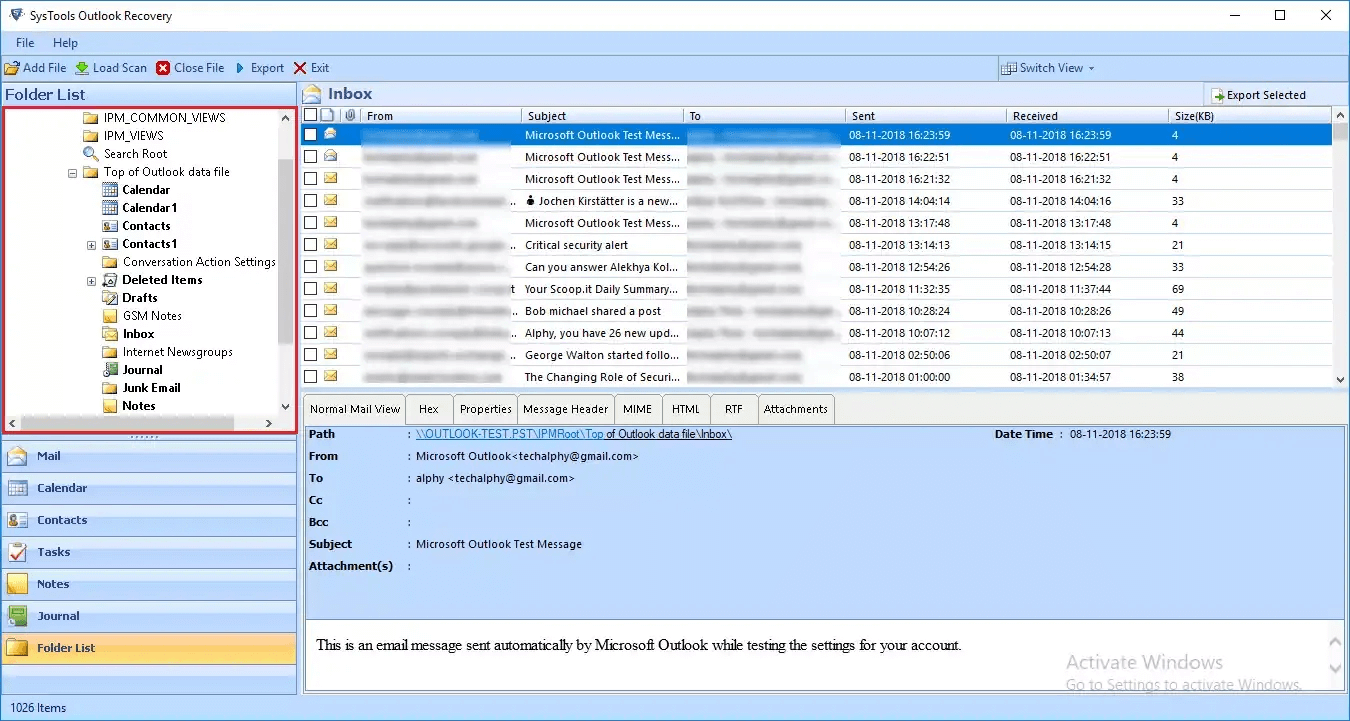1350x721 pixels.
Task: Click the message list scroll down arrow
Action: (1341, 379)
